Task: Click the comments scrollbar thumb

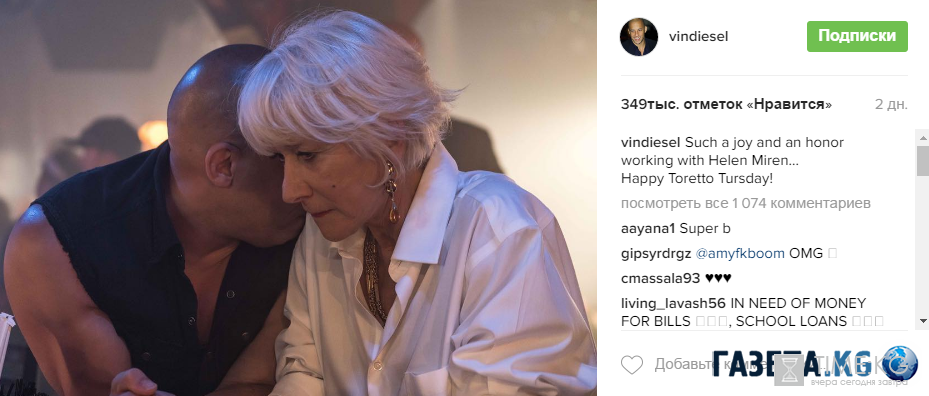Action: [922, 160]
